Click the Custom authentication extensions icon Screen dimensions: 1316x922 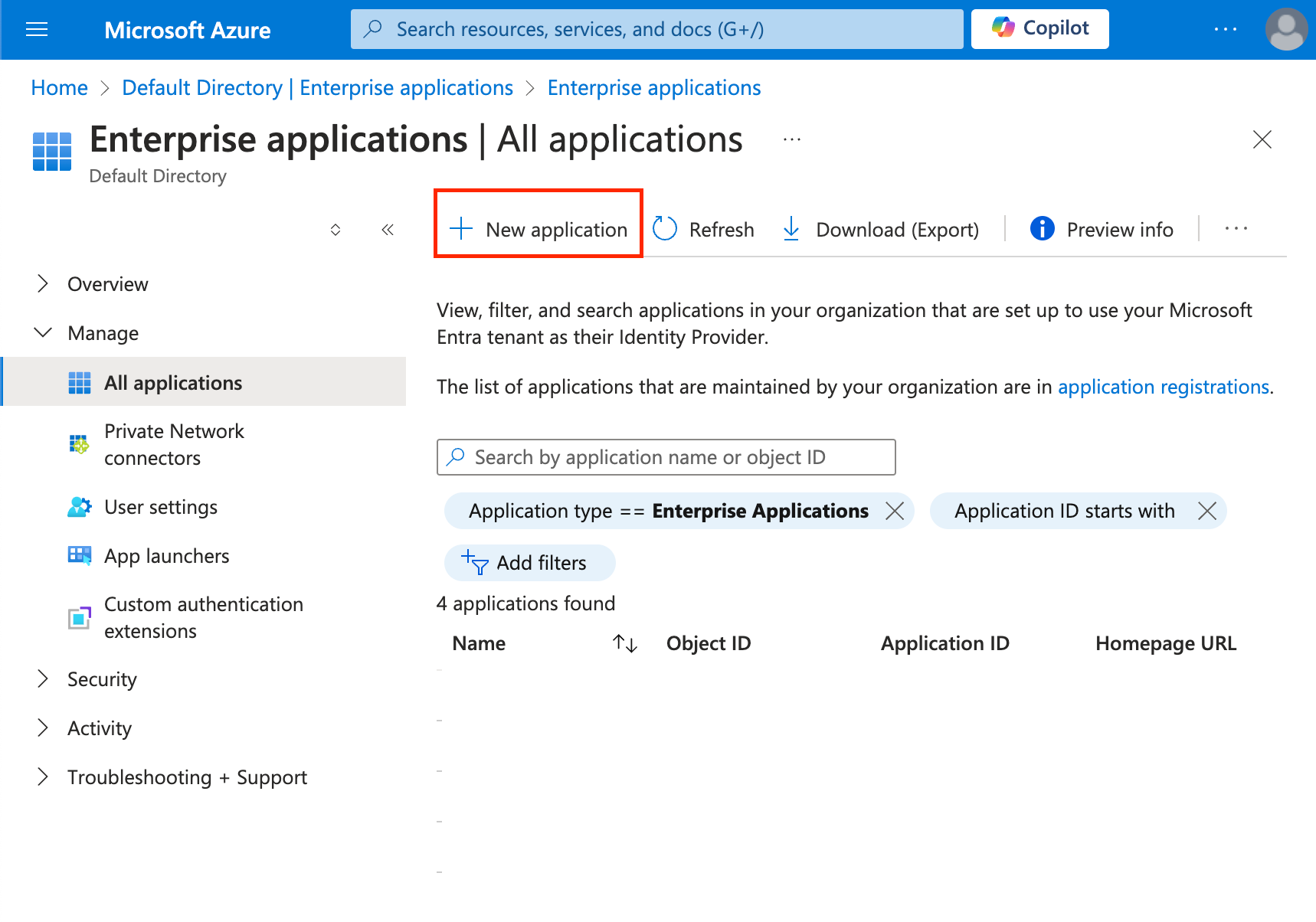coord(80,617)
